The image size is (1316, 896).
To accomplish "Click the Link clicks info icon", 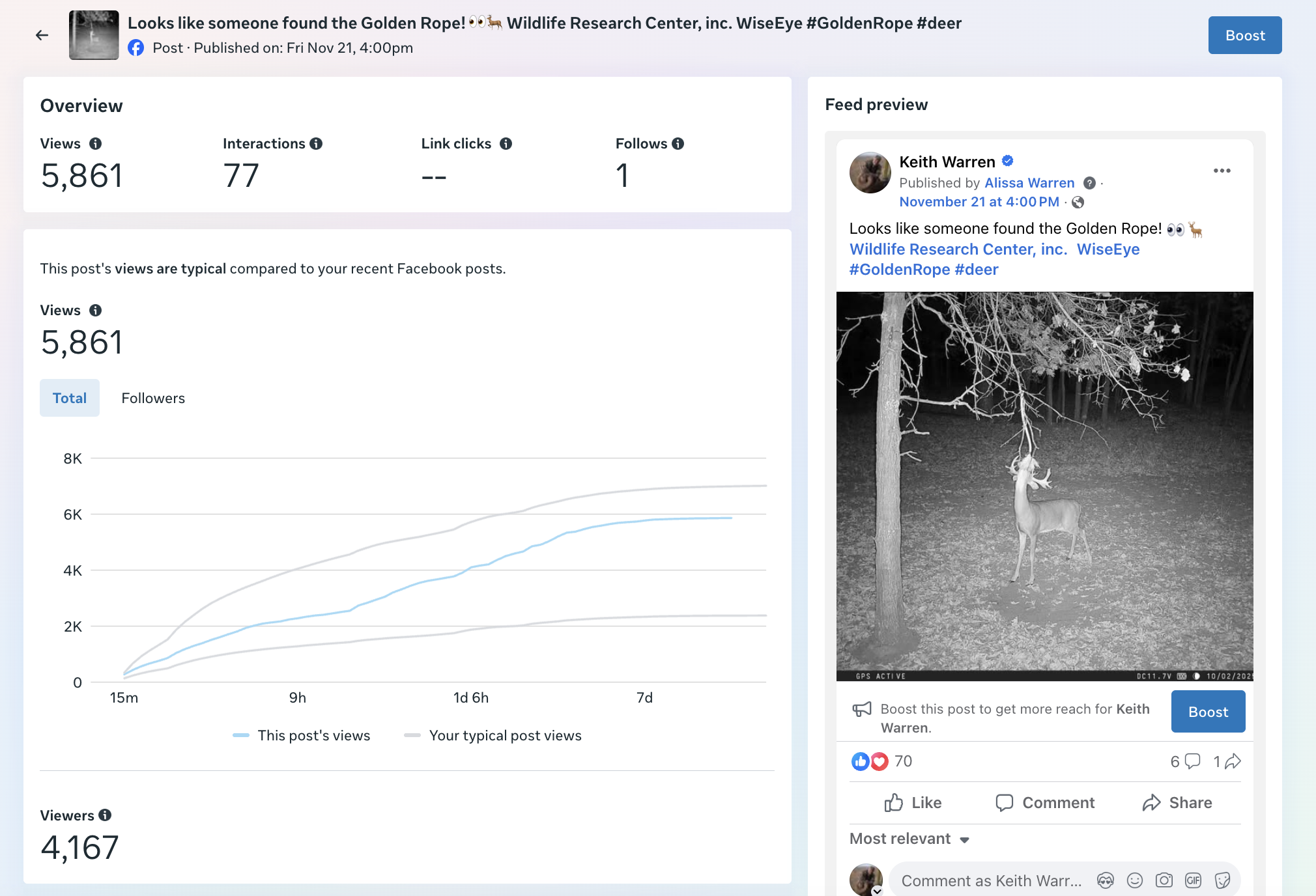I will [506, 144].
